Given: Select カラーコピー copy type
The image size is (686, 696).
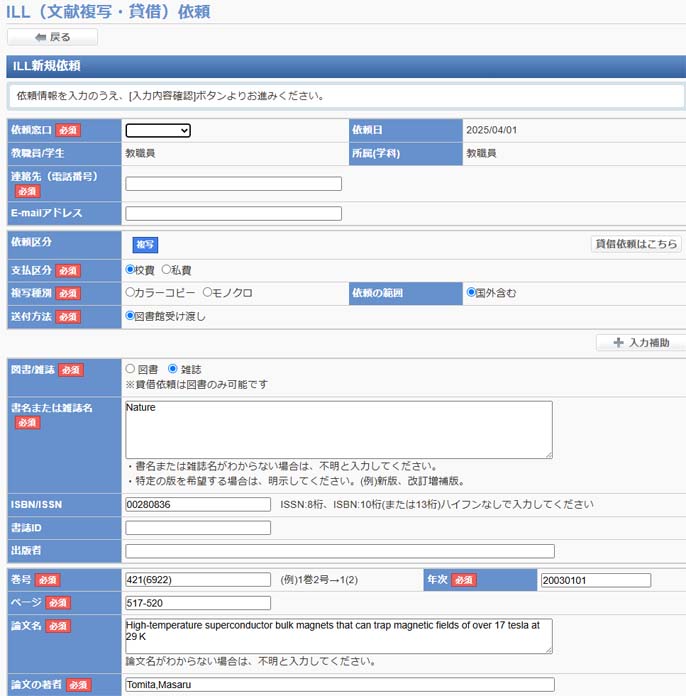Looking at the screenshot, I should 131,293.
